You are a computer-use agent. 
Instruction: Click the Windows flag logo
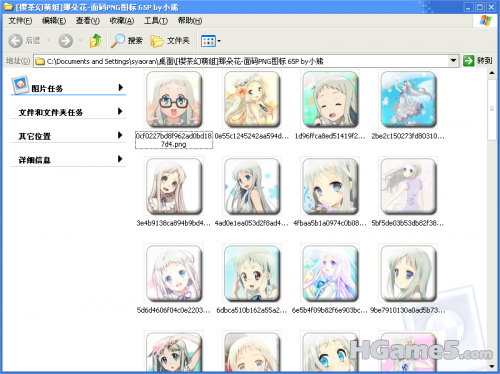coord(486,21)
